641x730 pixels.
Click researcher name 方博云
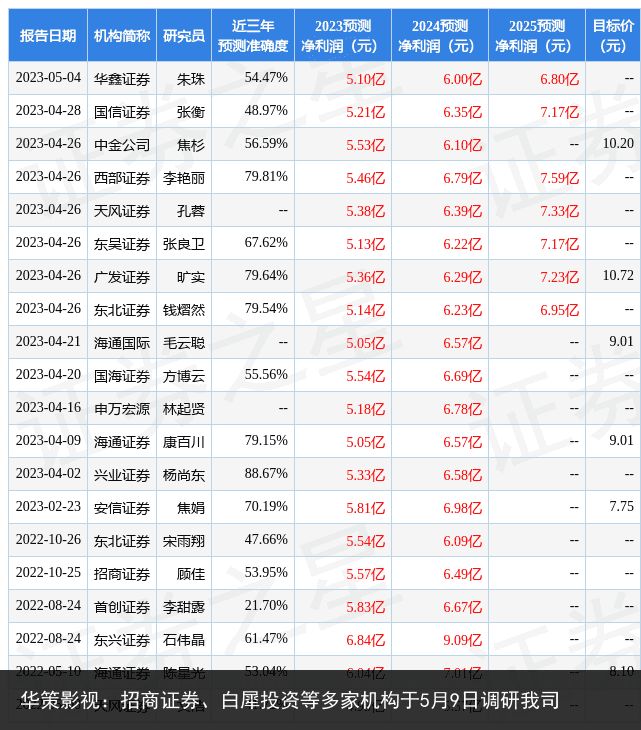pos(184,376)
